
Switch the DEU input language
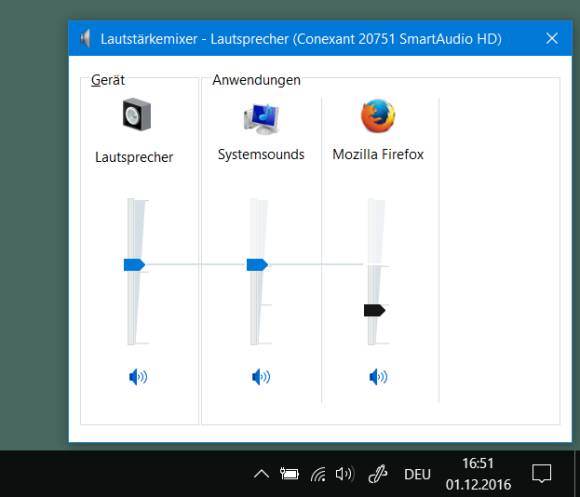click(x=417, y=474)
